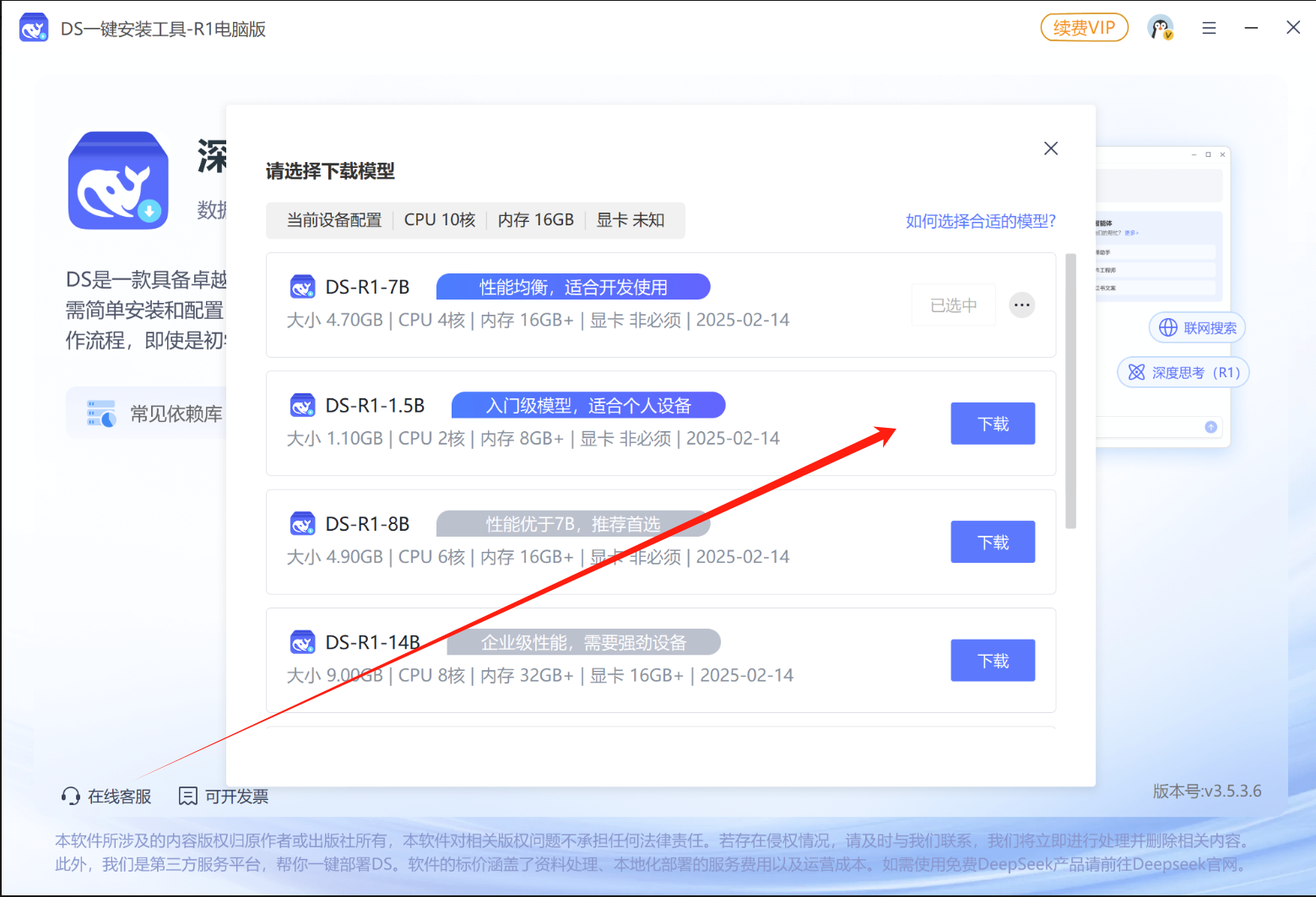Select the DS-R1-1.5B model name
1316x897 pixels.
pos(375,406)
